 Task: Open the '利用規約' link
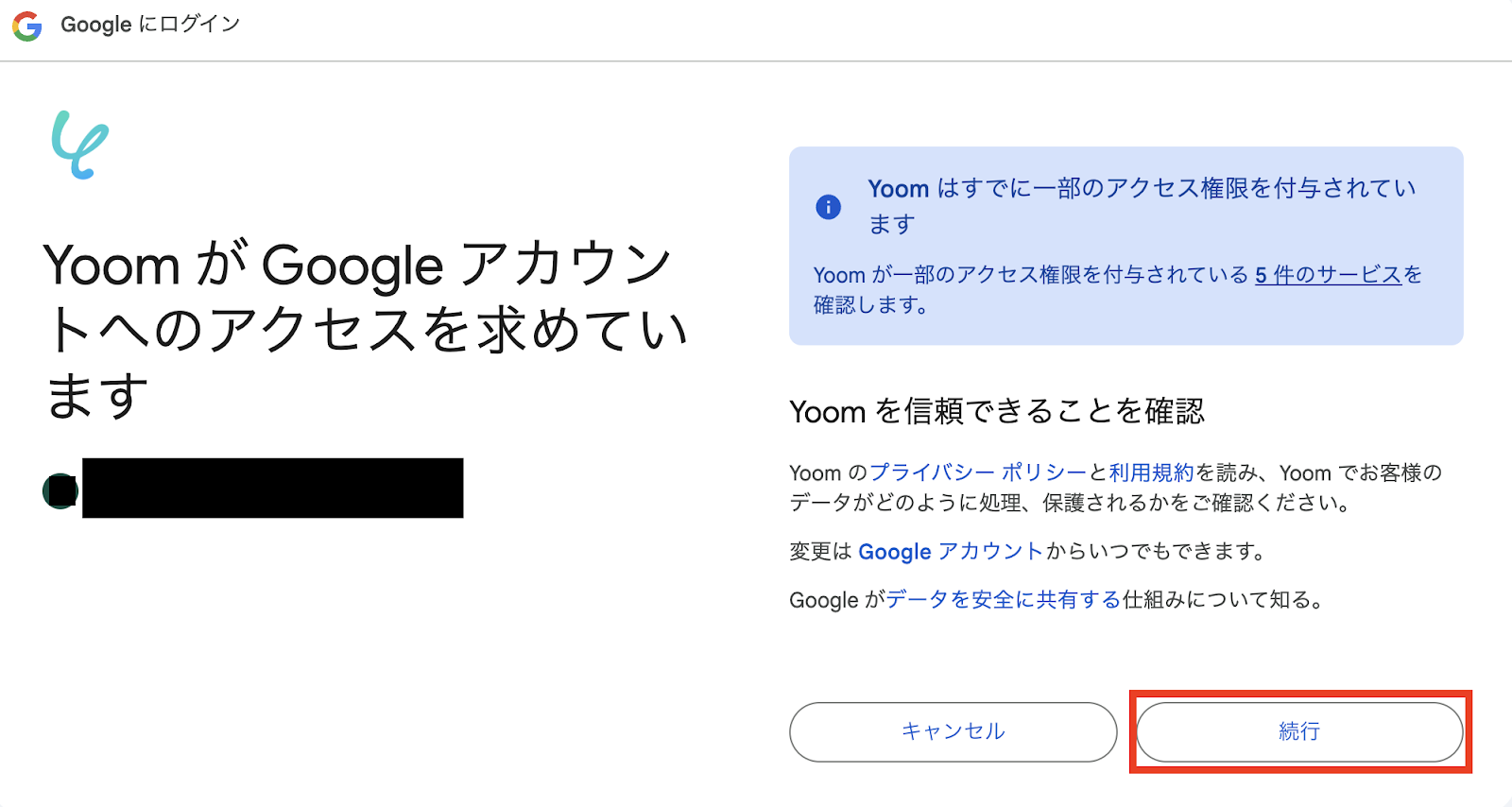pos(1151,472)
